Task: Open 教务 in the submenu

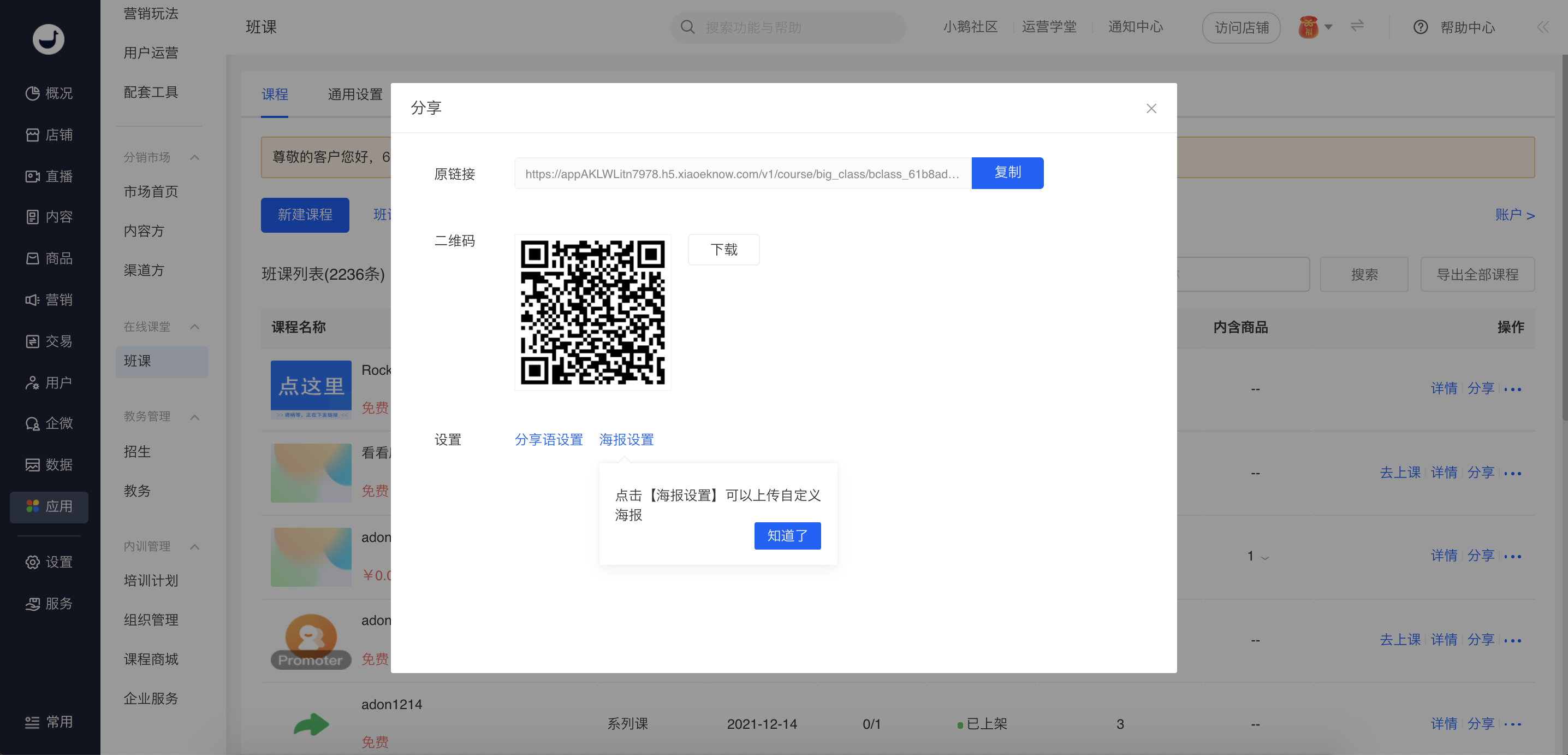Action: pyautogui.click(x=137, y=491)
